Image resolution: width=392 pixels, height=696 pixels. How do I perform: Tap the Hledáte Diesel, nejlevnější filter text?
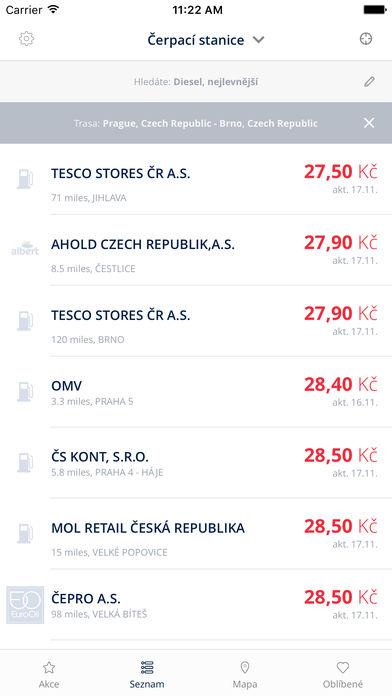point(196,82)
